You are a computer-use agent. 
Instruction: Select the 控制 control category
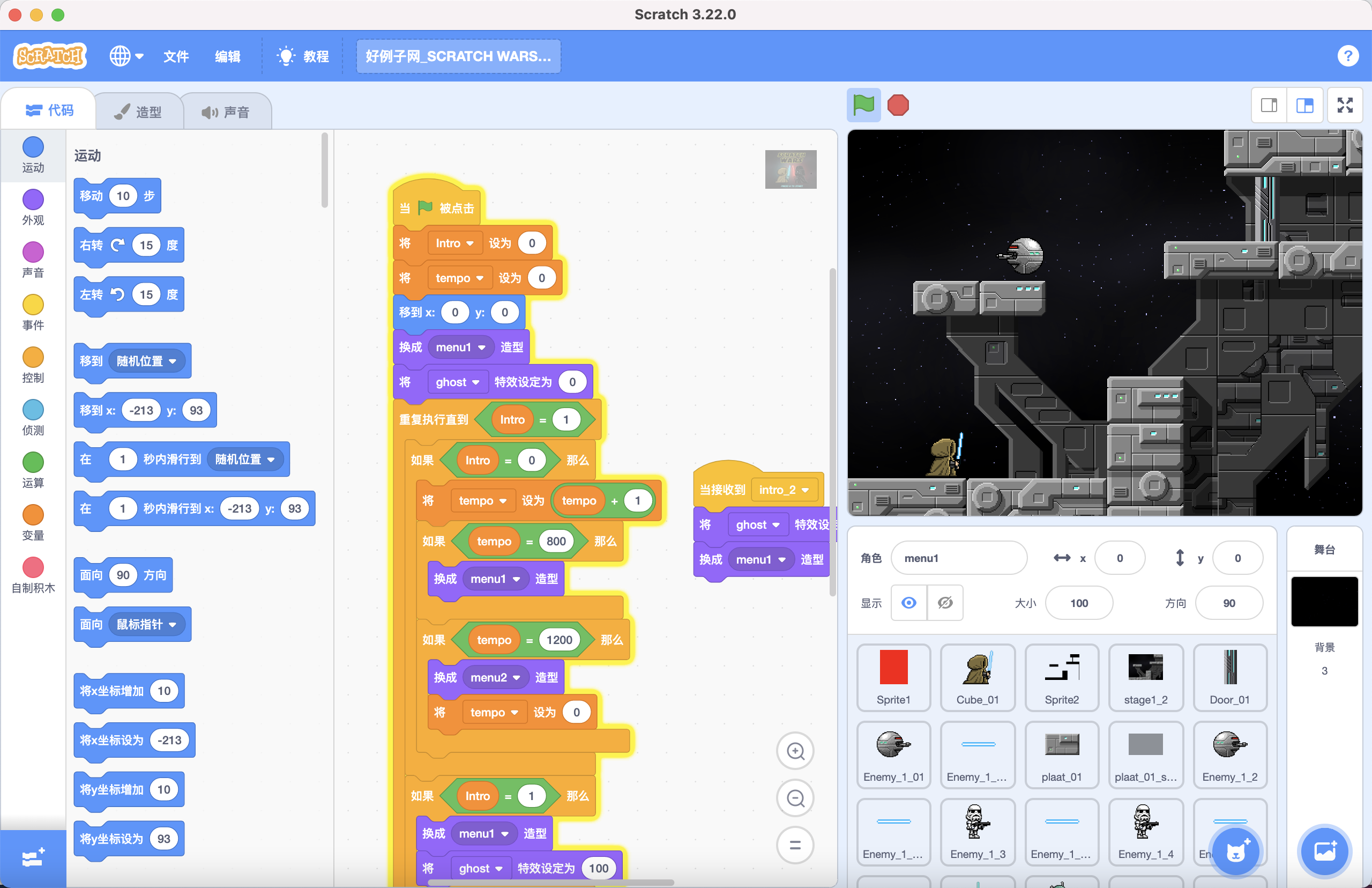33,365
